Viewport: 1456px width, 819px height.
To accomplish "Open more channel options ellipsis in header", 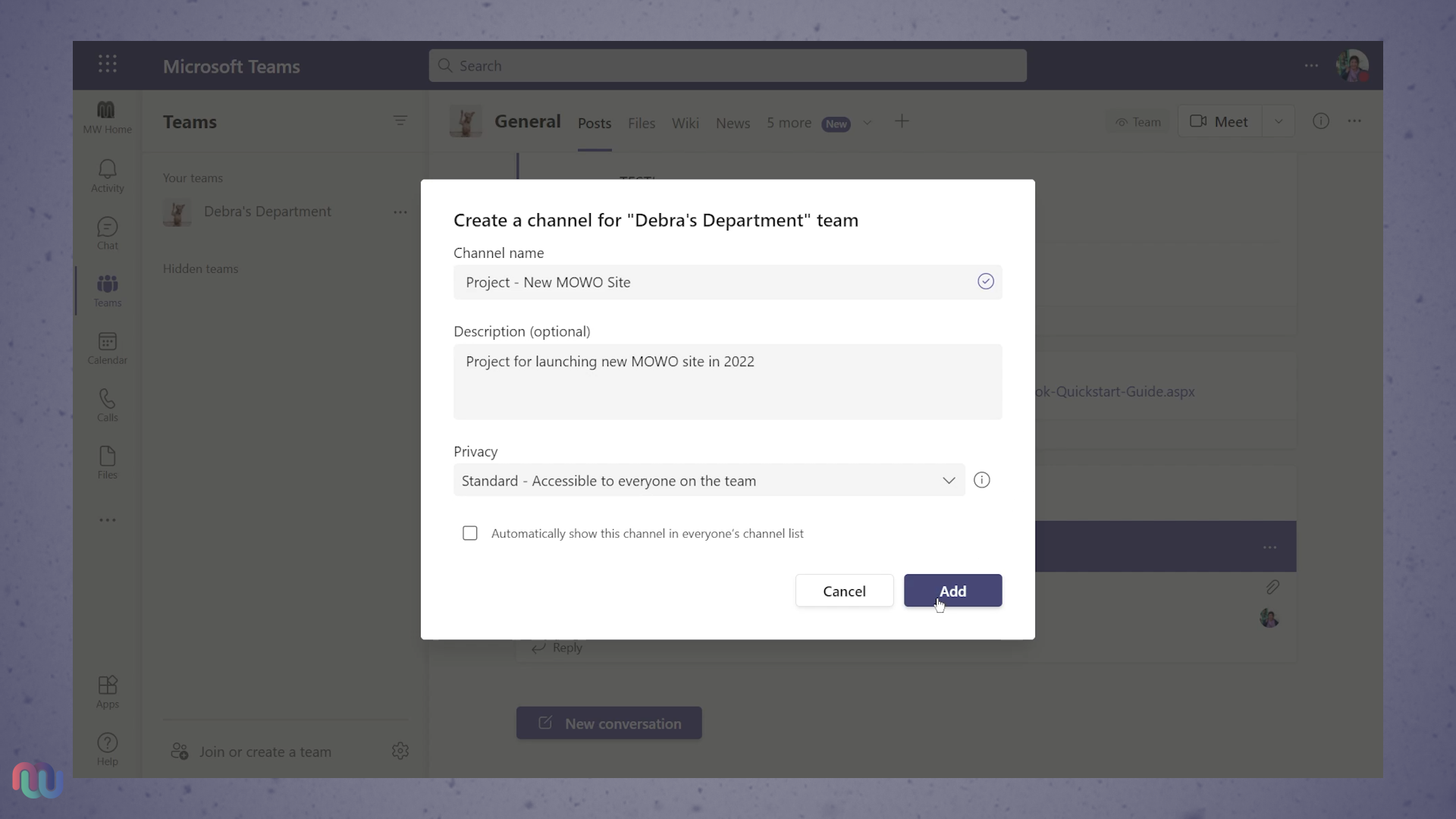I will point(1354,121).
